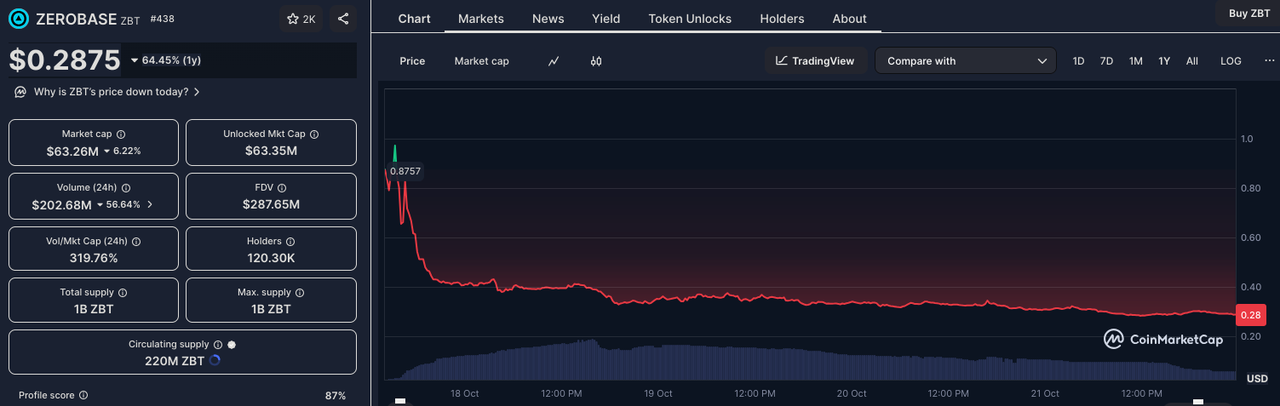Click the 0.28 current price label
The height and width of the screenshot is (406, 1280).
pyautogui.click(x=1252, y=316)
